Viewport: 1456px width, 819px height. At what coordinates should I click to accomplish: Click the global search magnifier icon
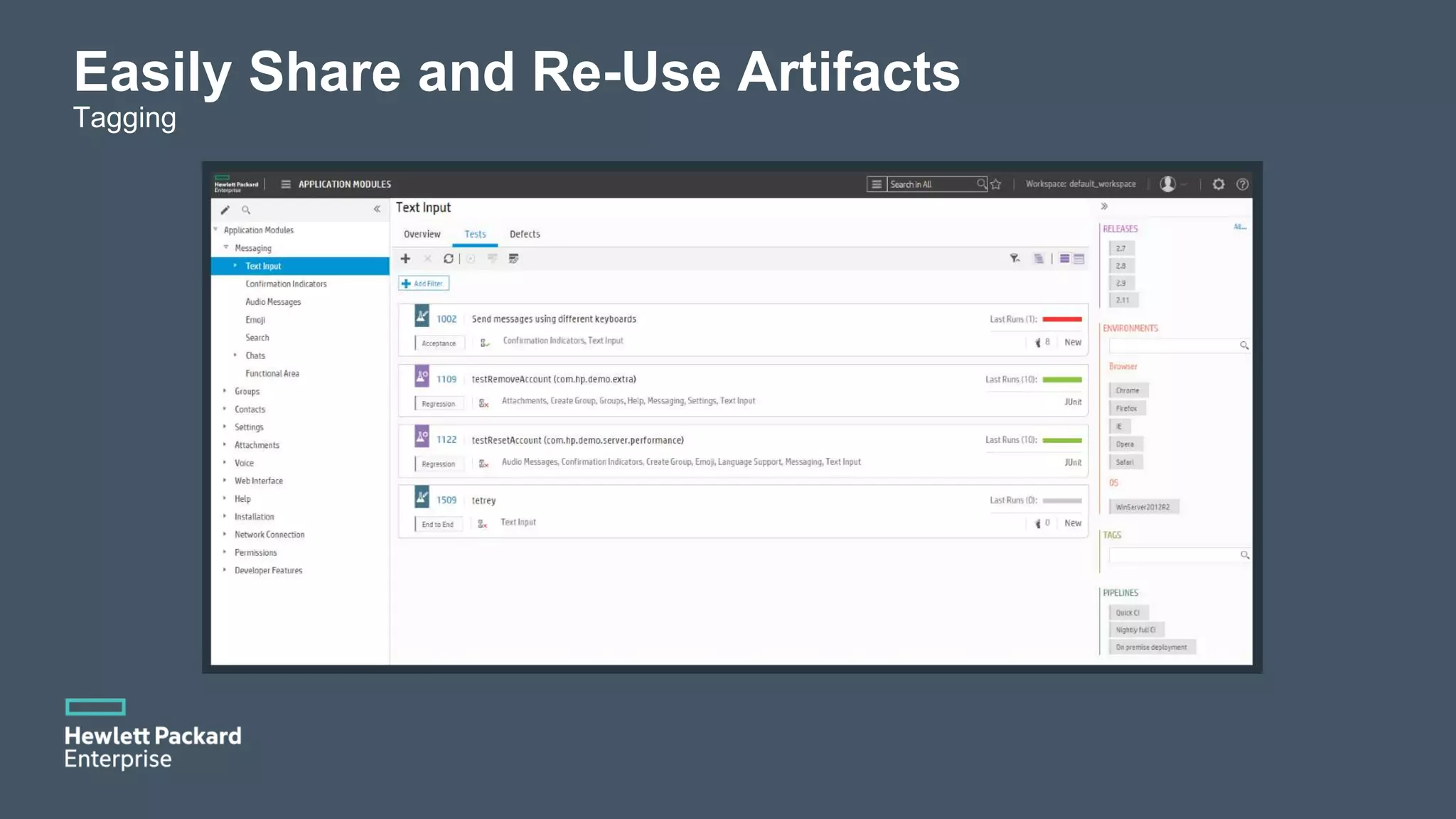pos(981,184)
